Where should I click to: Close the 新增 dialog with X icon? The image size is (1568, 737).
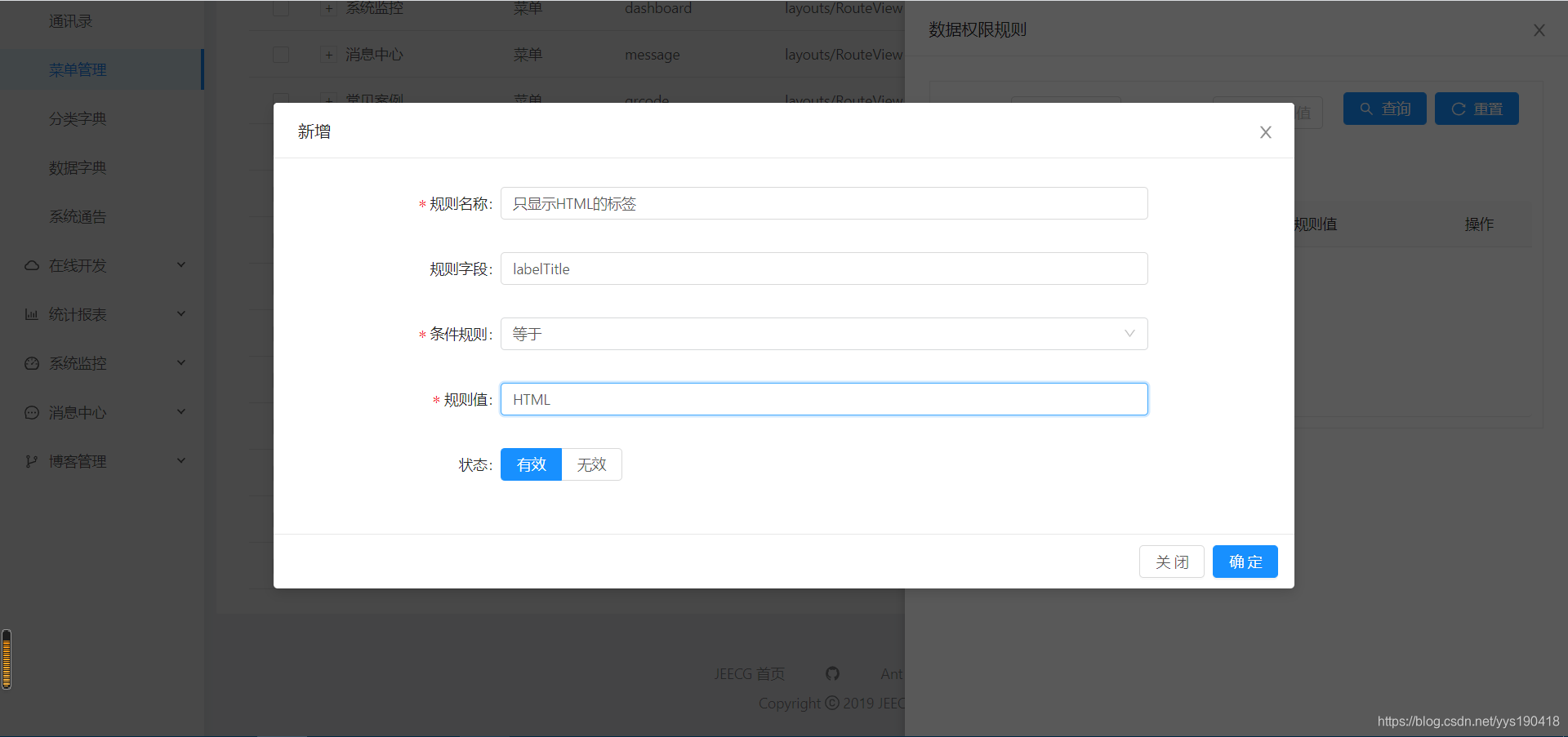1265,132
